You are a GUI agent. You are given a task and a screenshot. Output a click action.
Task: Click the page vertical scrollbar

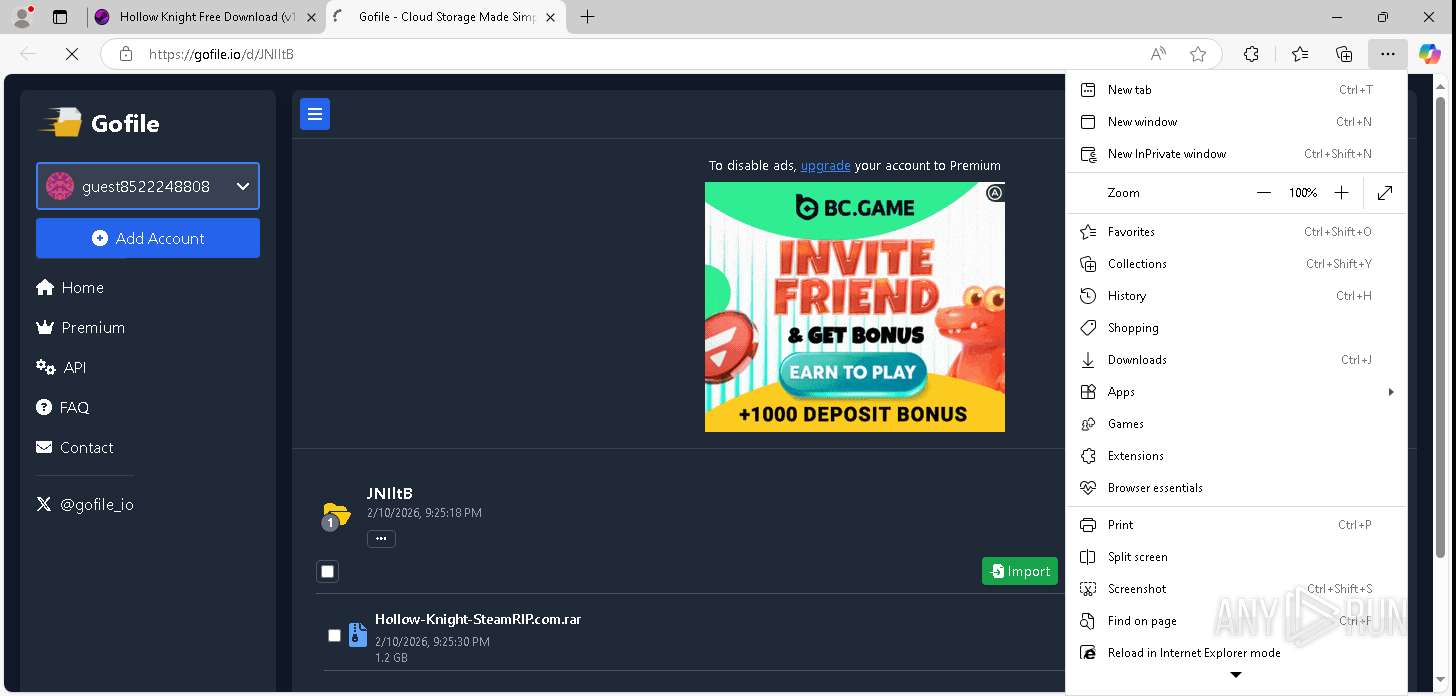[x=1440, y=325]
